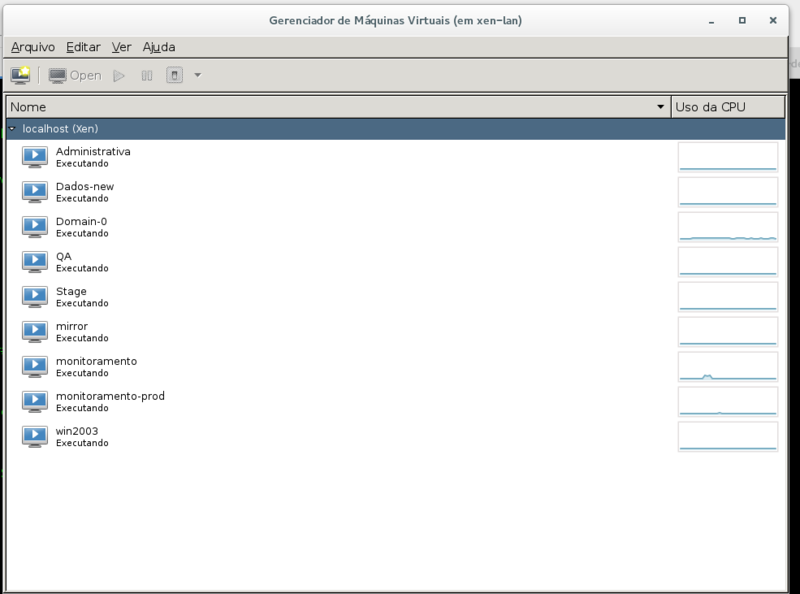Click the mirror VM monitor icon
The width and height of the screenshot is (800, 594).
pos(35,332)
